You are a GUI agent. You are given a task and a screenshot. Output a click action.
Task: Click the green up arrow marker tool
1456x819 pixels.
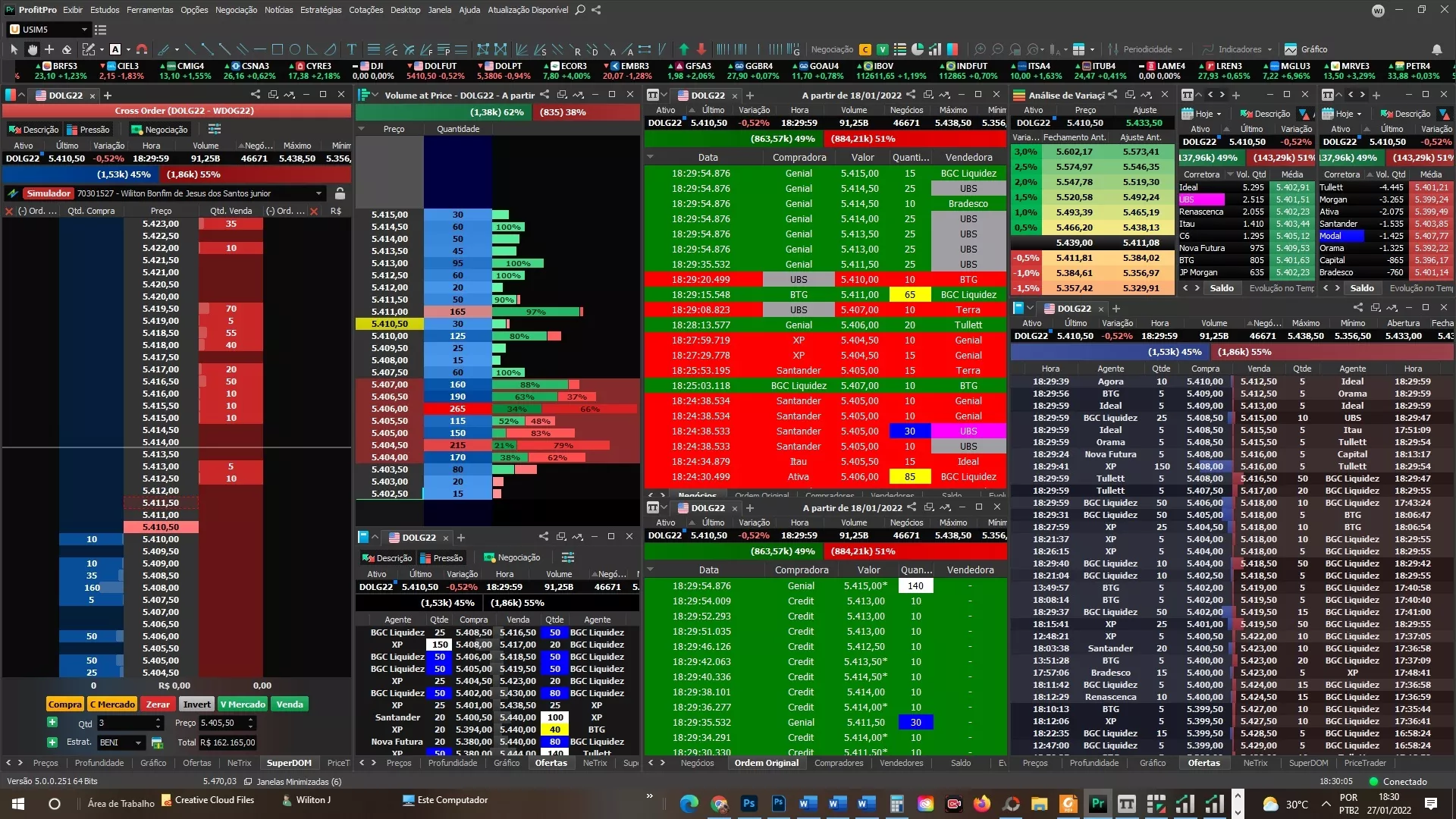tap(684, 49)
